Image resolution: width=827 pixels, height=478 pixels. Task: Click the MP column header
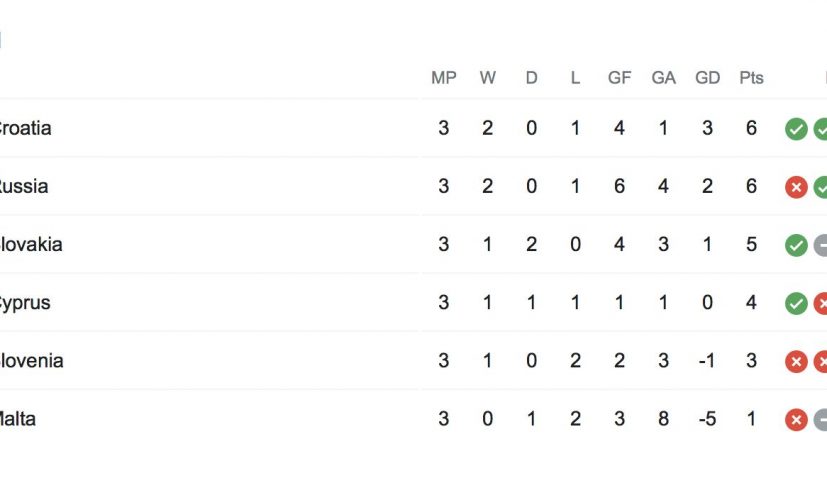[x=444, y=78]
